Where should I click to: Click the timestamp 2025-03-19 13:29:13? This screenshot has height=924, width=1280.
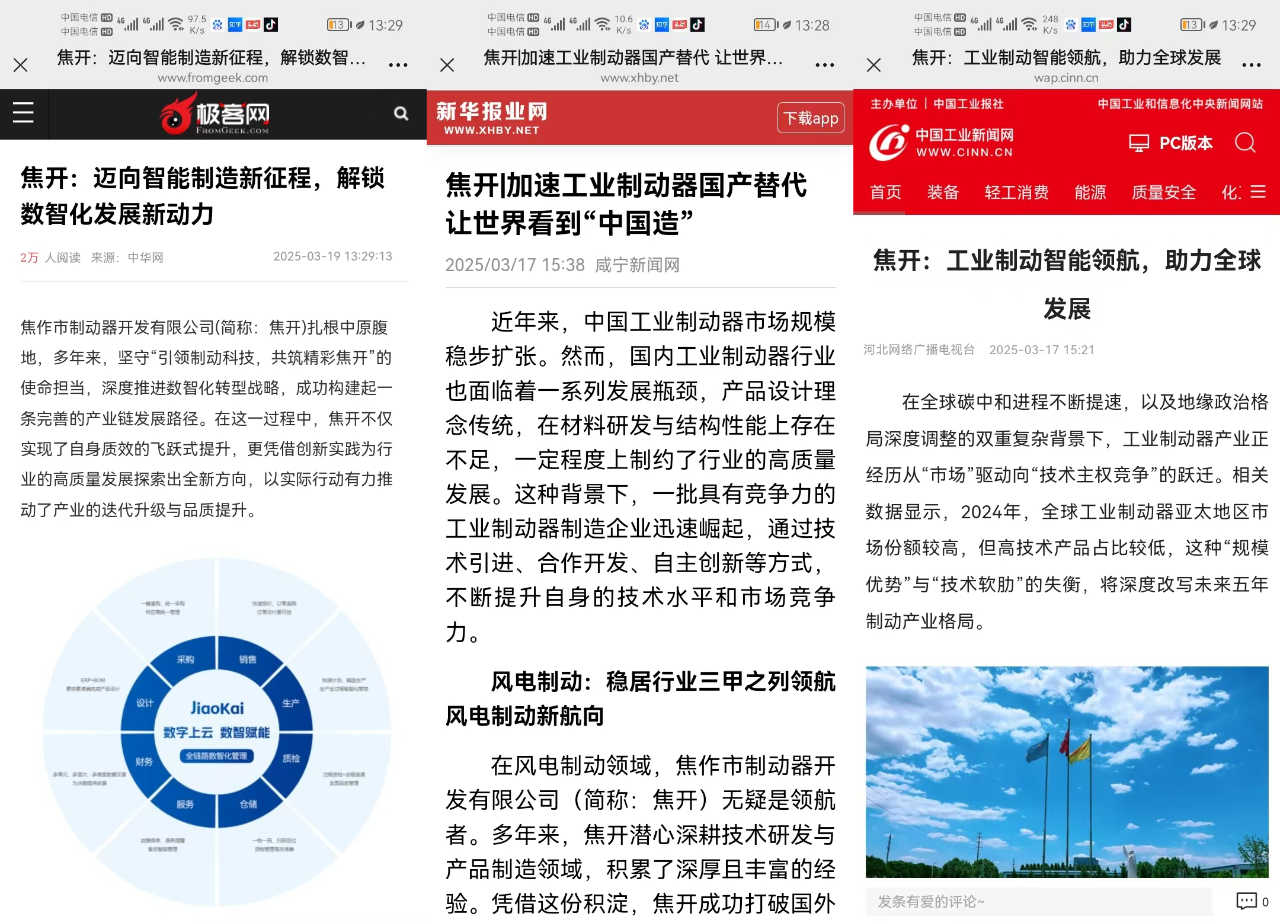pyautogui.click(x=333, y=257)
